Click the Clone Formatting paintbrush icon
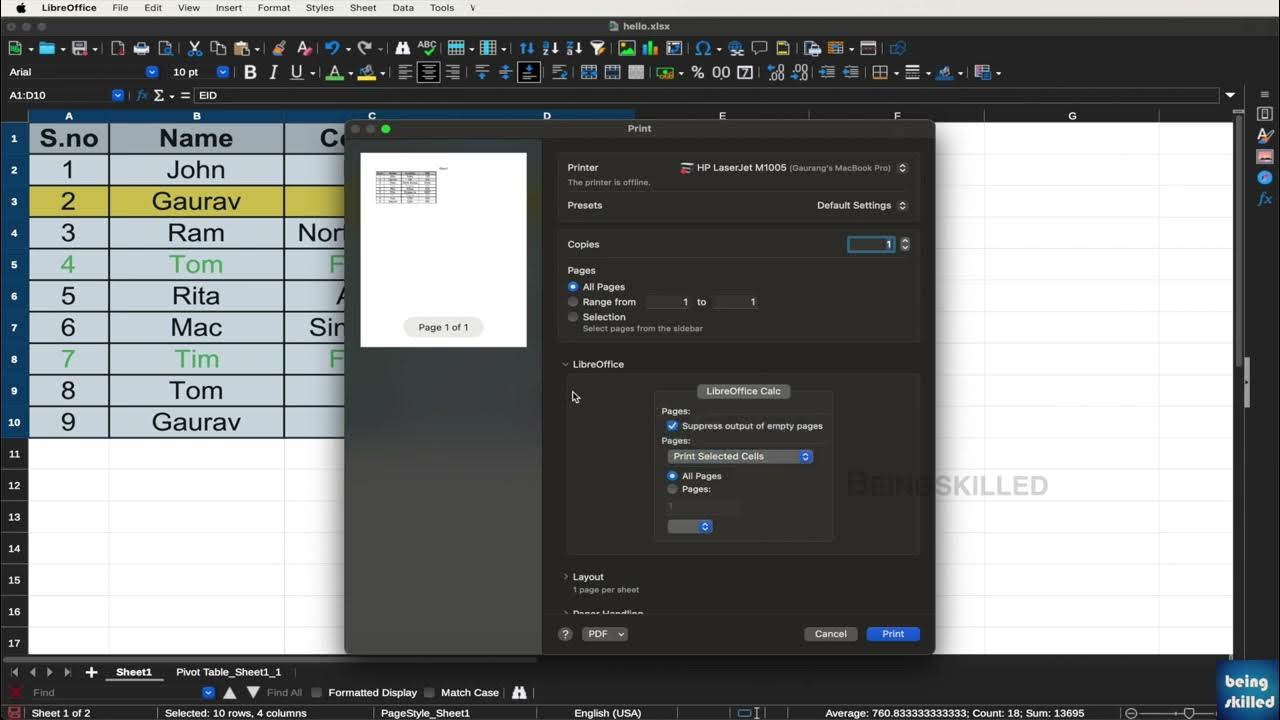The height and width of the screenshot is (720, 1280). pyautogui.click(x=279, y=48)
